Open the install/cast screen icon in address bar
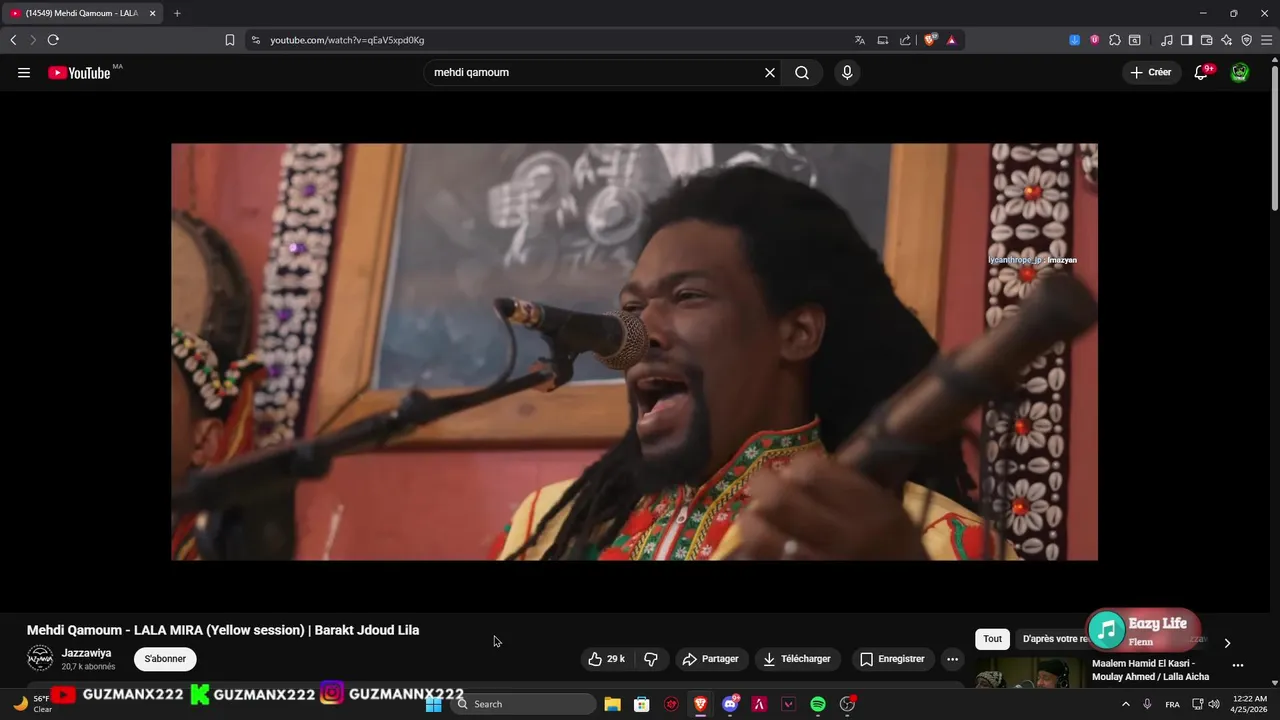This screenshot has height=720, width=1280. click(x=883, y=40)
